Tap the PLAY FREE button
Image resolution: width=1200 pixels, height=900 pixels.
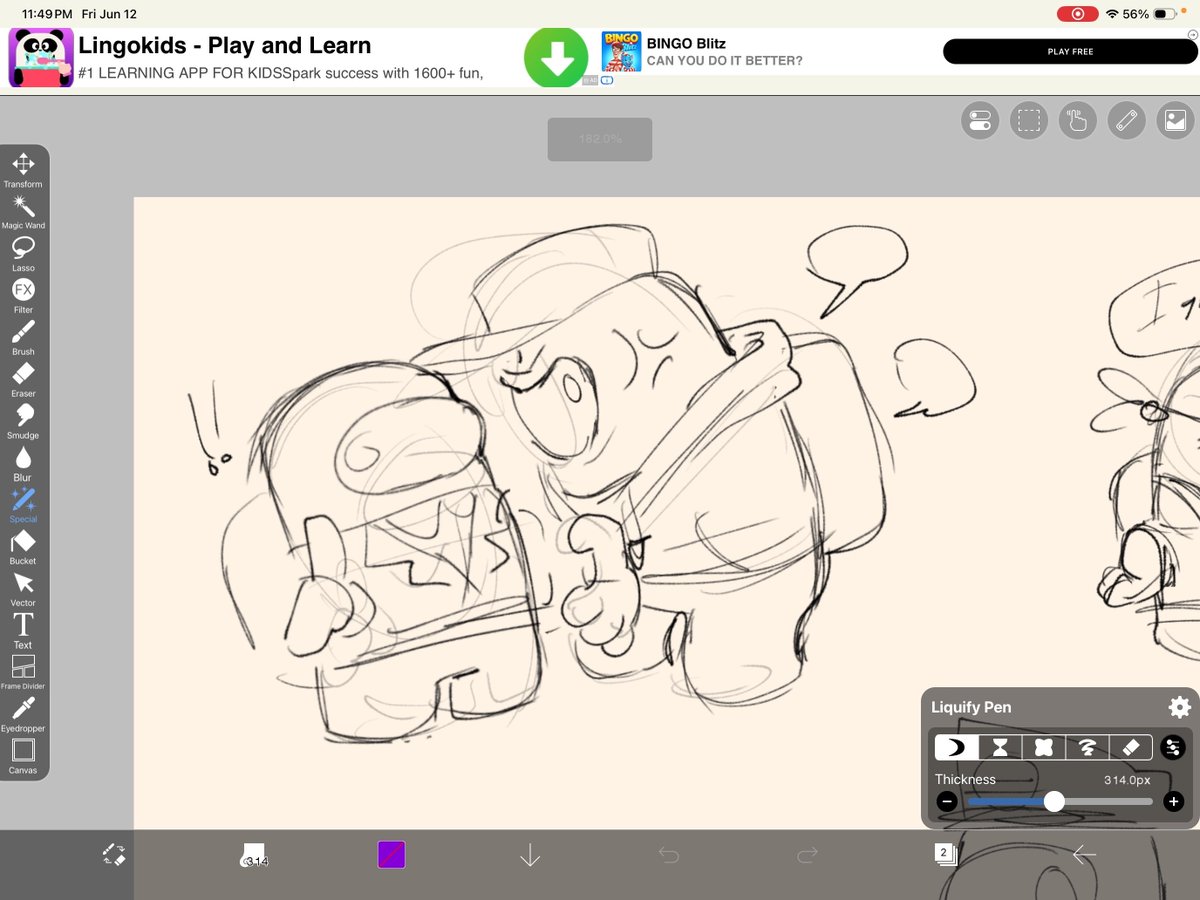[1070, 51]
